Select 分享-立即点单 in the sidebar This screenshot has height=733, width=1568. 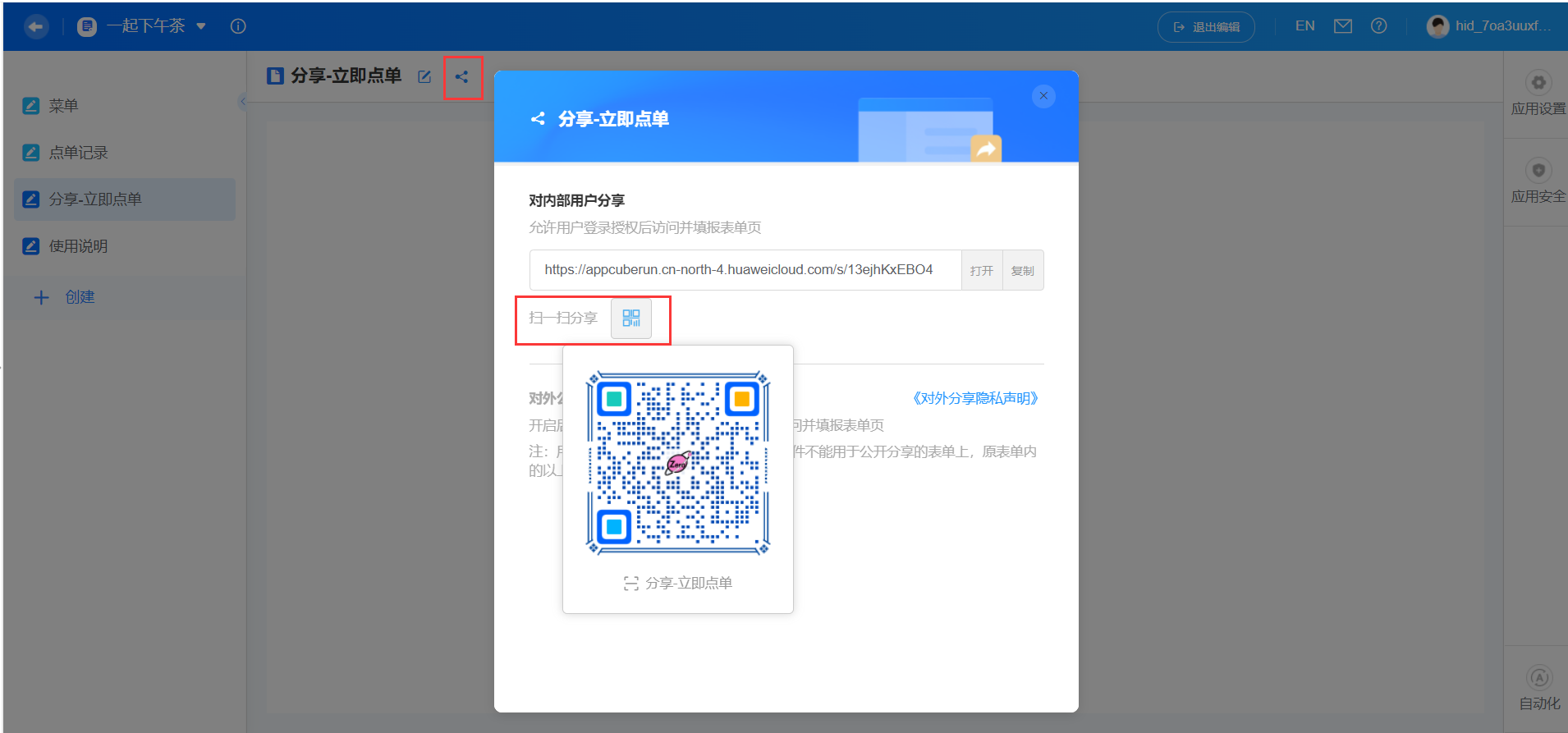pos(125,199)
